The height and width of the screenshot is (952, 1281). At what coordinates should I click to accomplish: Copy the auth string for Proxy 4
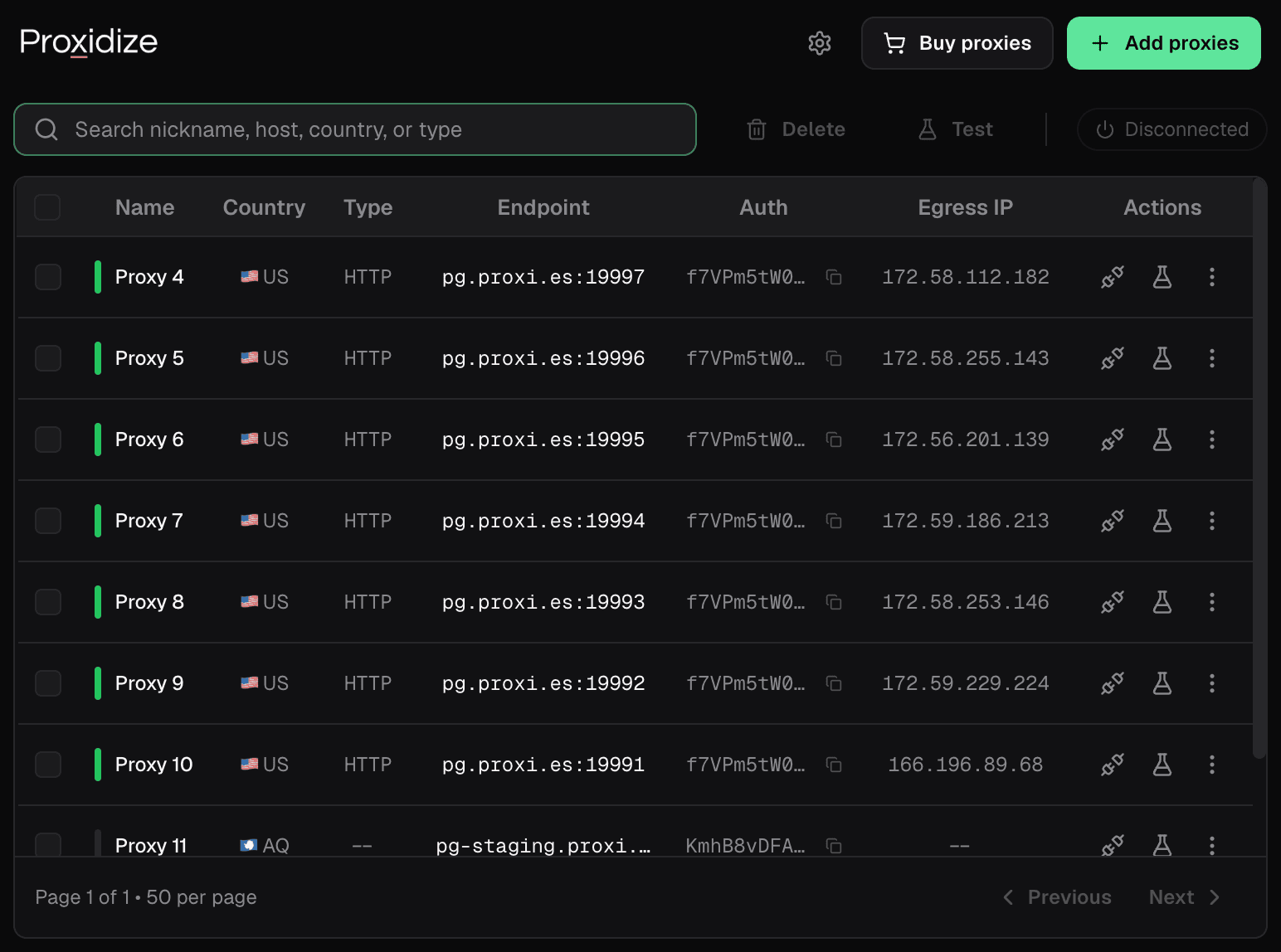[x=834, y=278]
